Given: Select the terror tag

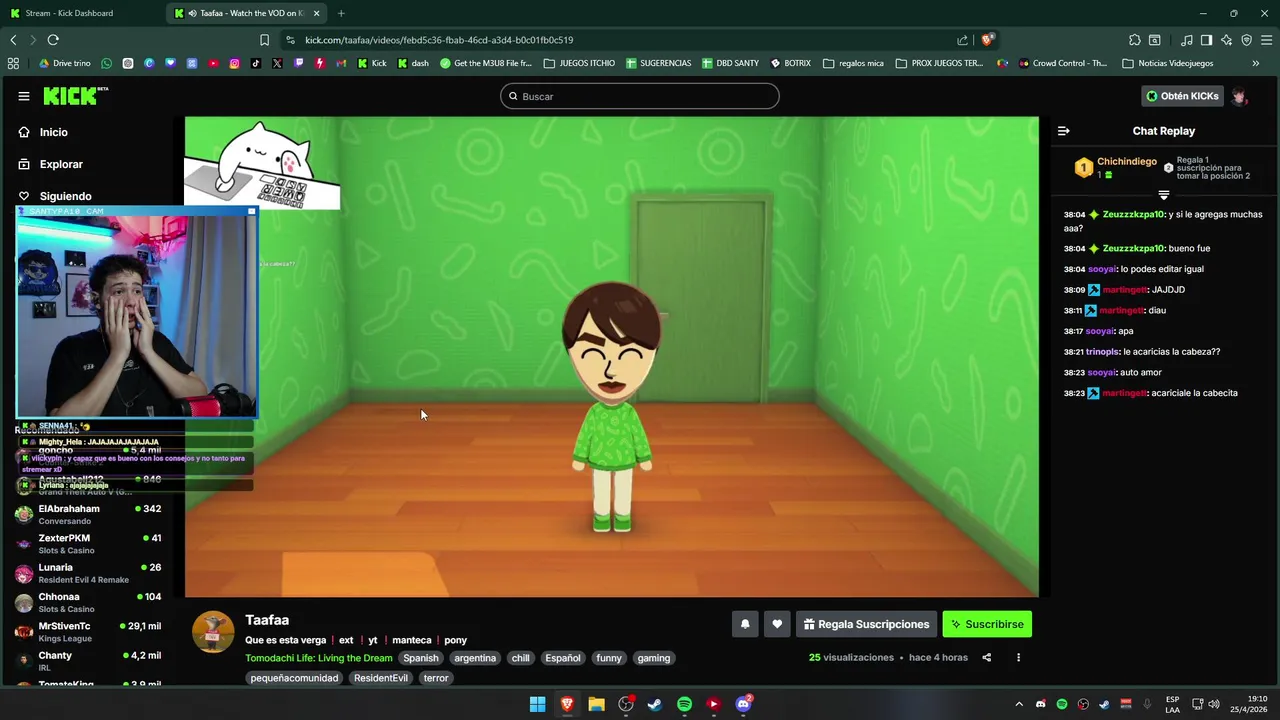Looking at the screenshot, I should (436, 678).
